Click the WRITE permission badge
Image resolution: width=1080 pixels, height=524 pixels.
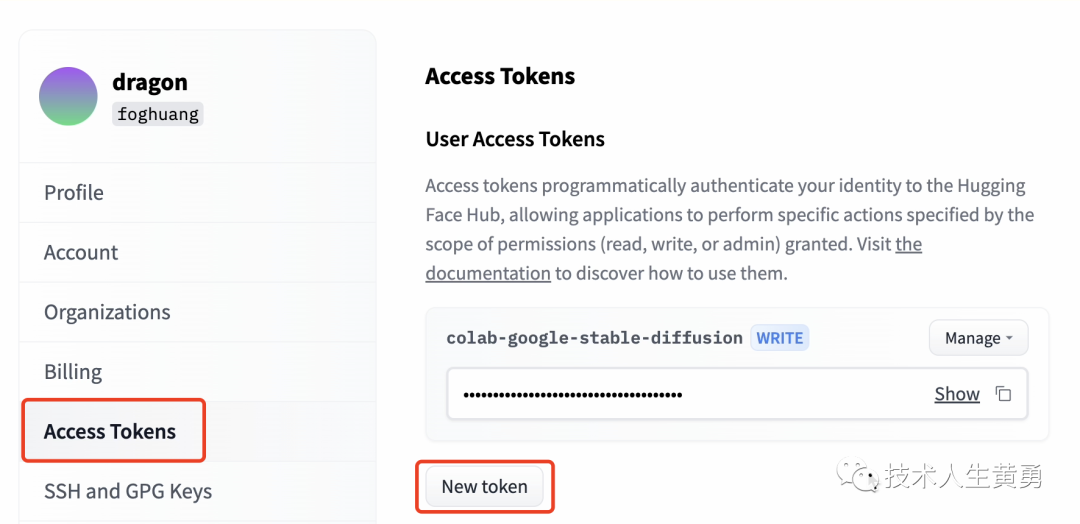coord(780,338)
